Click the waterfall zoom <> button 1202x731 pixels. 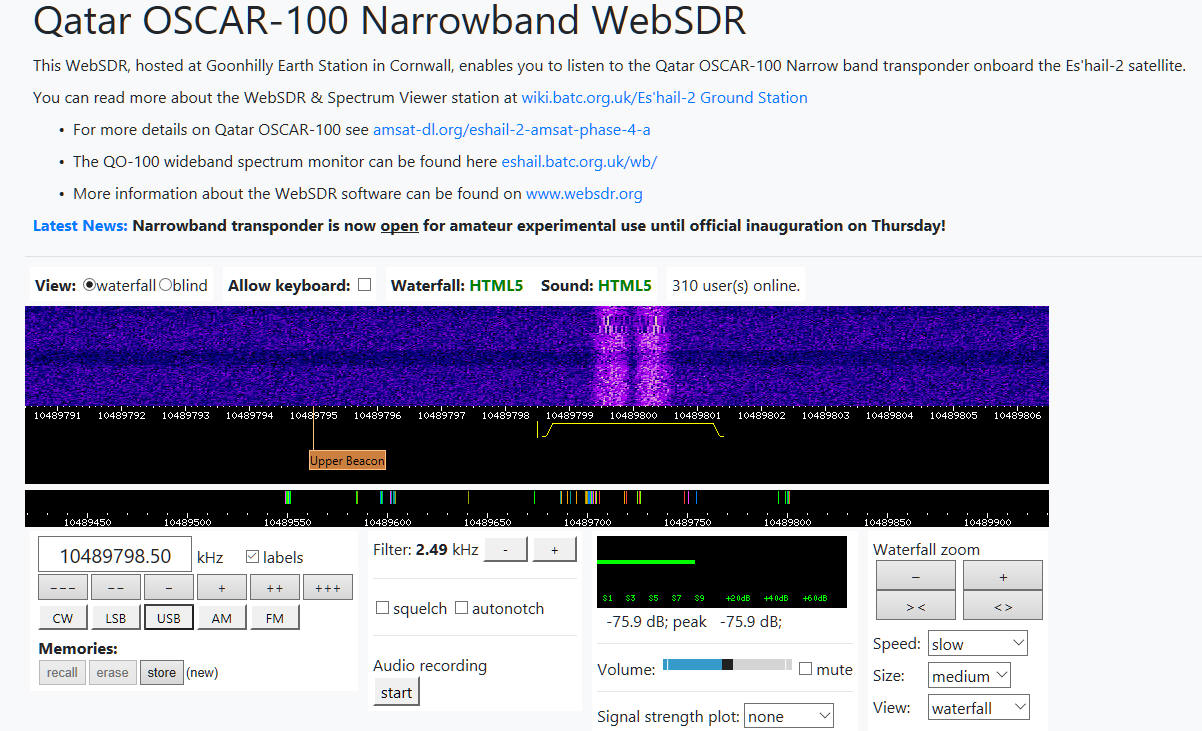pyautogui.click(x=1003, y=605)
